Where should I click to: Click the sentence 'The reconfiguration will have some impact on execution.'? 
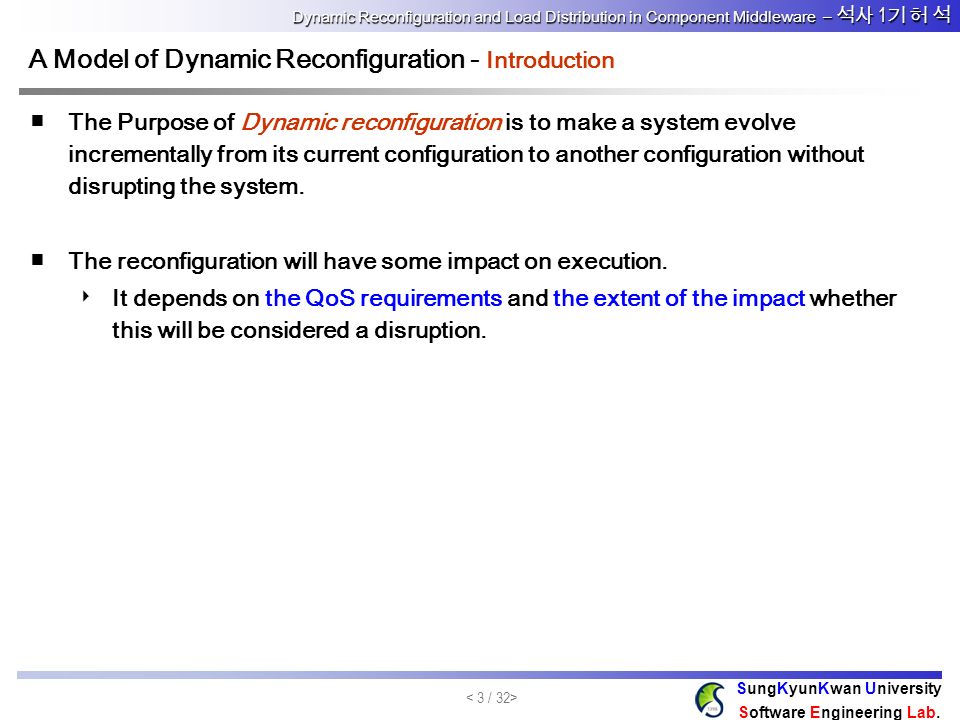367,261
